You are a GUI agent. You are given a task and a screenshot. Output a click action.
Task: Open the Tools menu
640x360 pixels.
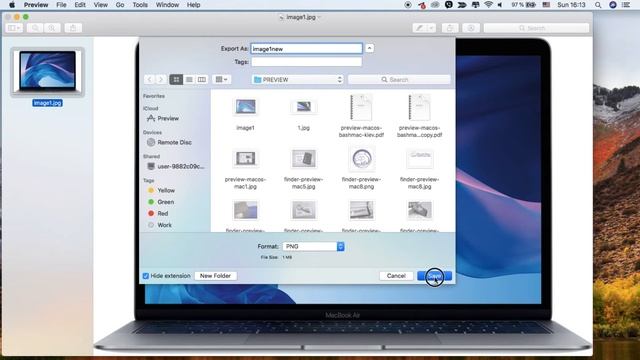[140, 5]
